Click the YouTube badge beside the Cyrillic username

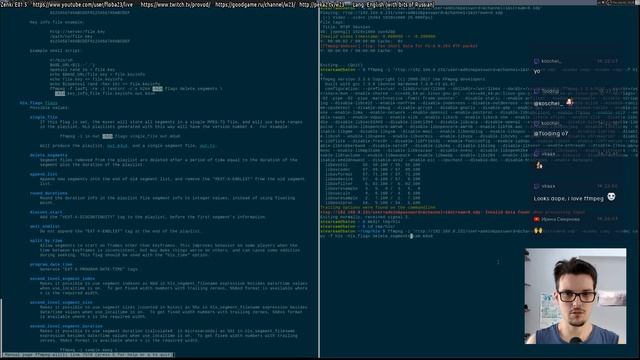536,219
